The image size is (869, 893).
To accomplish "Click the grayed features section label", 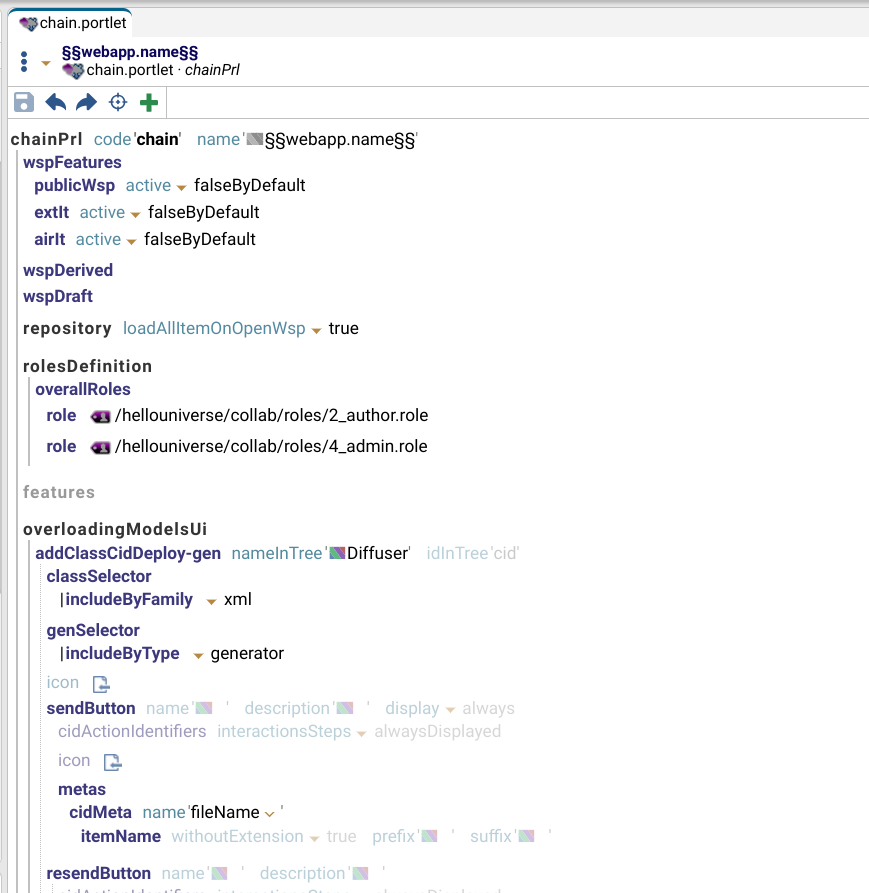I will click(59, 492).
